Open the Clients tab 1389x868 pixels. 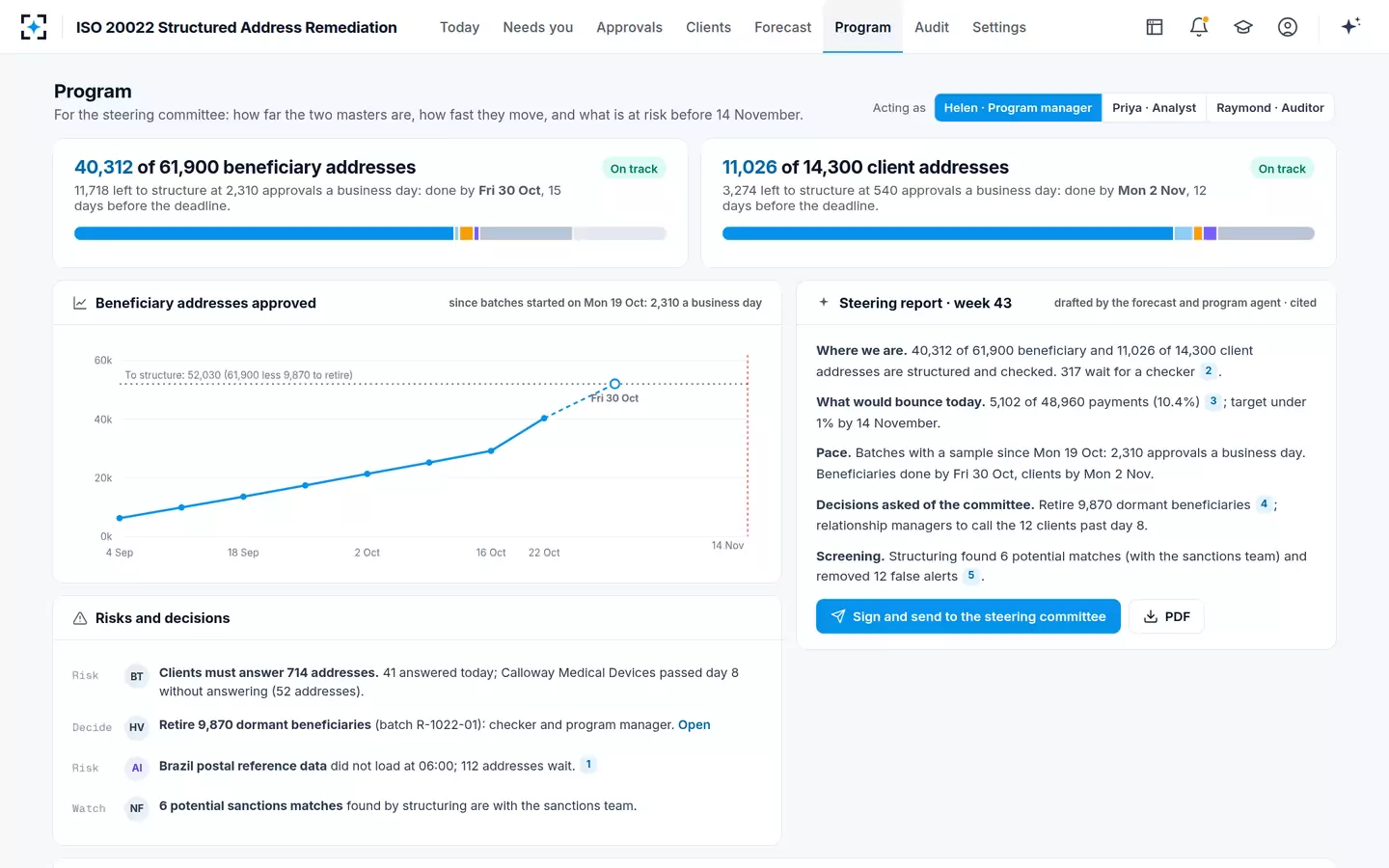(x=708, y=27)
